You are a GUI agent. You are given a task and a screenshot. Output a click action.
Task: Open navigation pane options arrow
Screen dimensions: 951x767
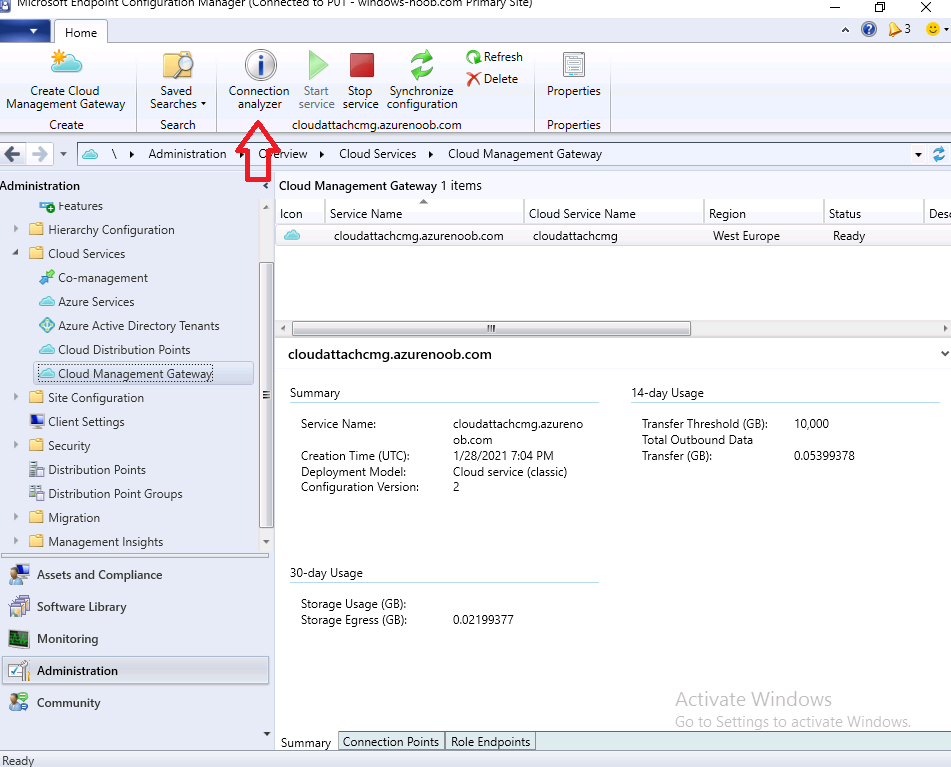(266, 734)
